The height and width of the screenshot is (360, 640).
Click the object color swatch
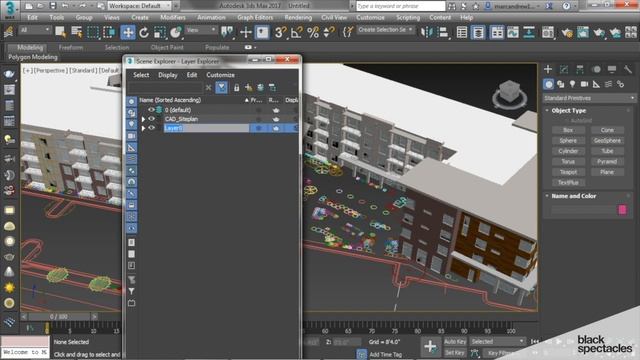[x=622, y=210]
